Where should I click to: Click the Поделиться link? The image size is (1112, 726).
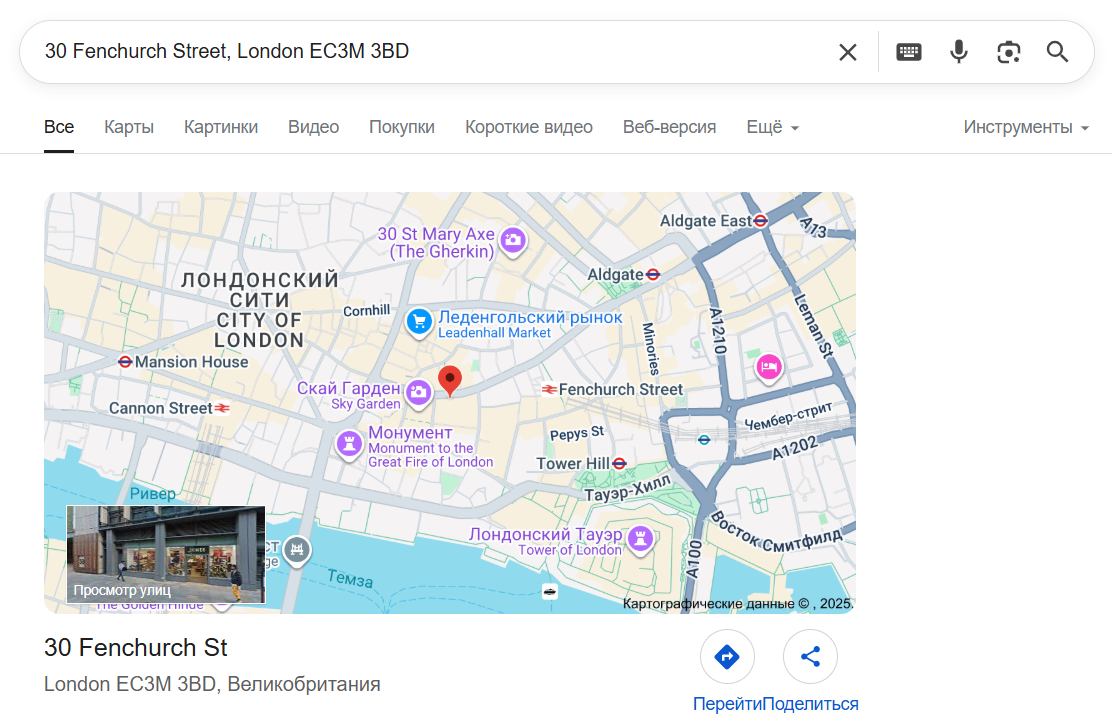click(x=810, y=704)
